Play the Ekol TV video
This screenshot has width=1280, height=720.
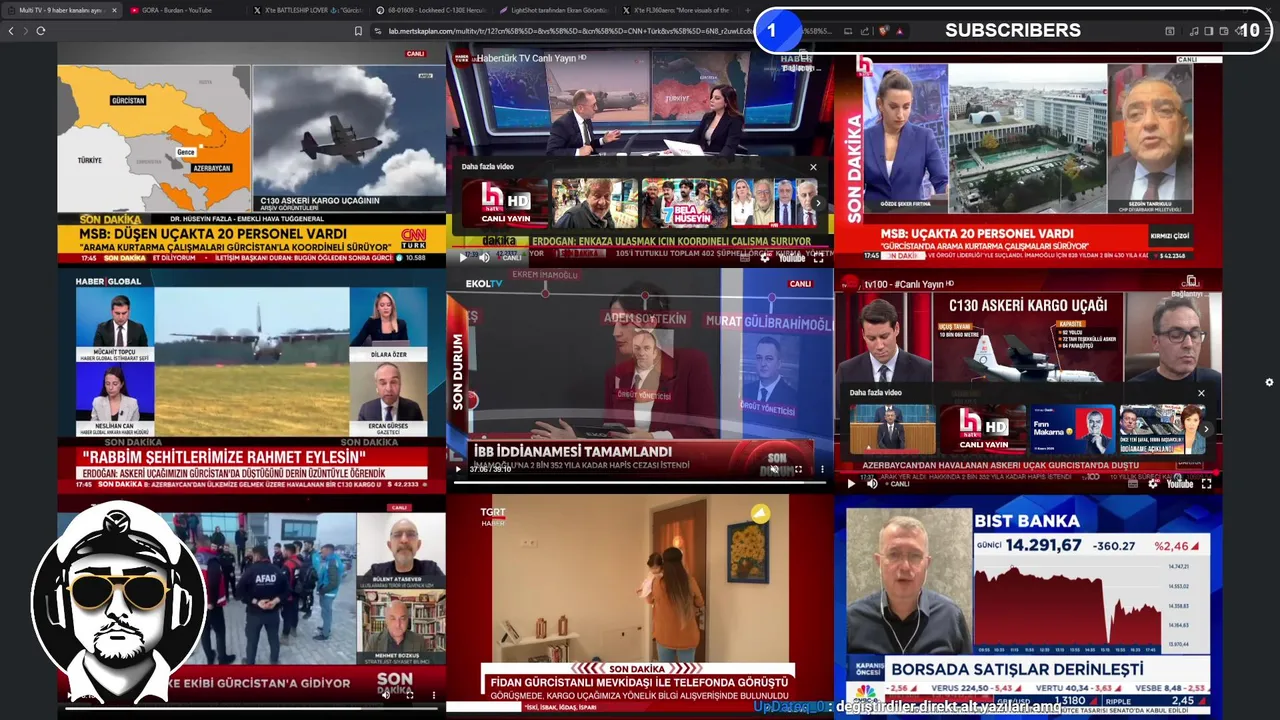[x=459, y=468]
